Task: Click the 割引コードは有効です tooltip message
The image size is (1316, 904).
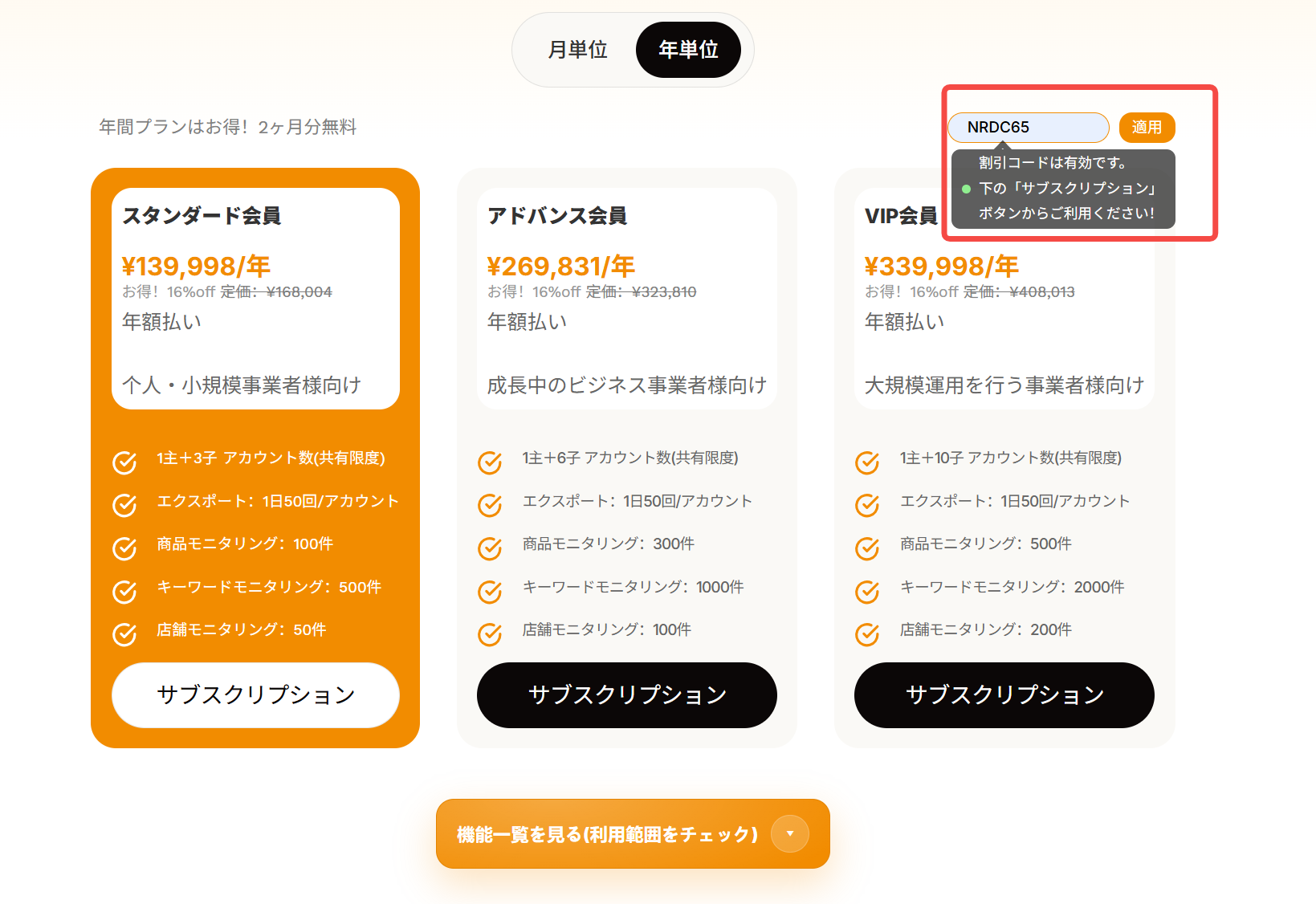Action: point(1063,189)
